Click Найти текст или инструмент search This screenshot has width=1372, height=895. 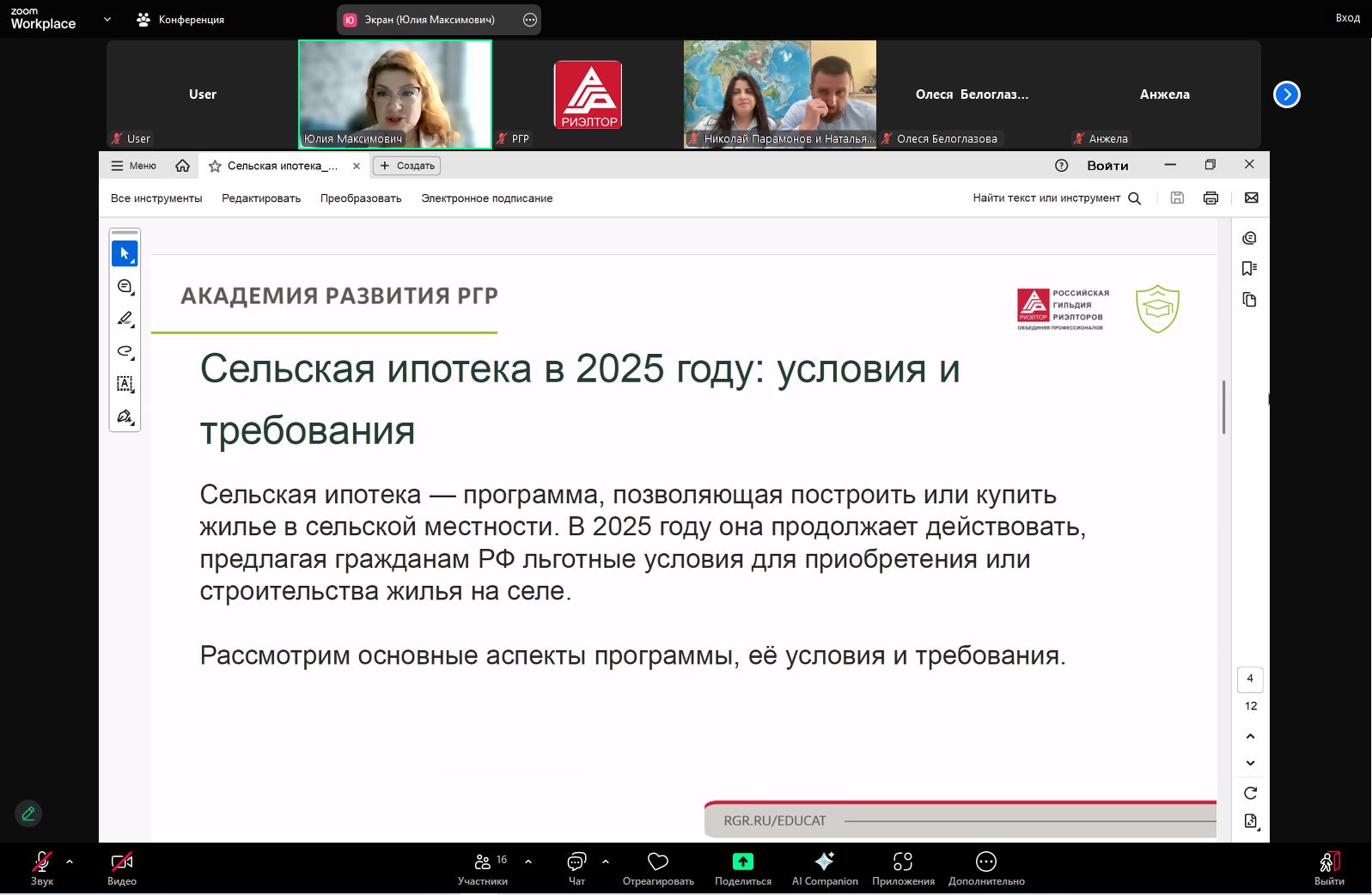pos(1056,198)
